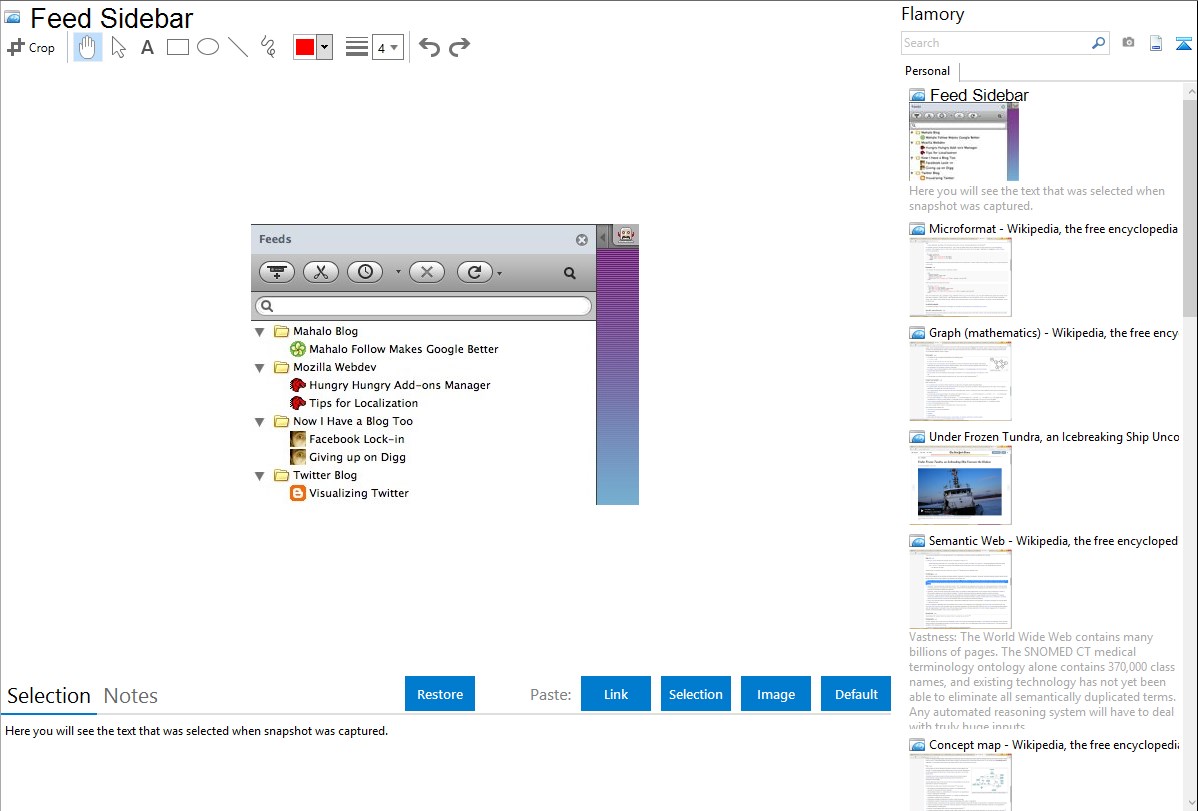Collapse the Mahalo Blog folder
The width and height of the screenshot is (1198, 811).
[260, 332]
